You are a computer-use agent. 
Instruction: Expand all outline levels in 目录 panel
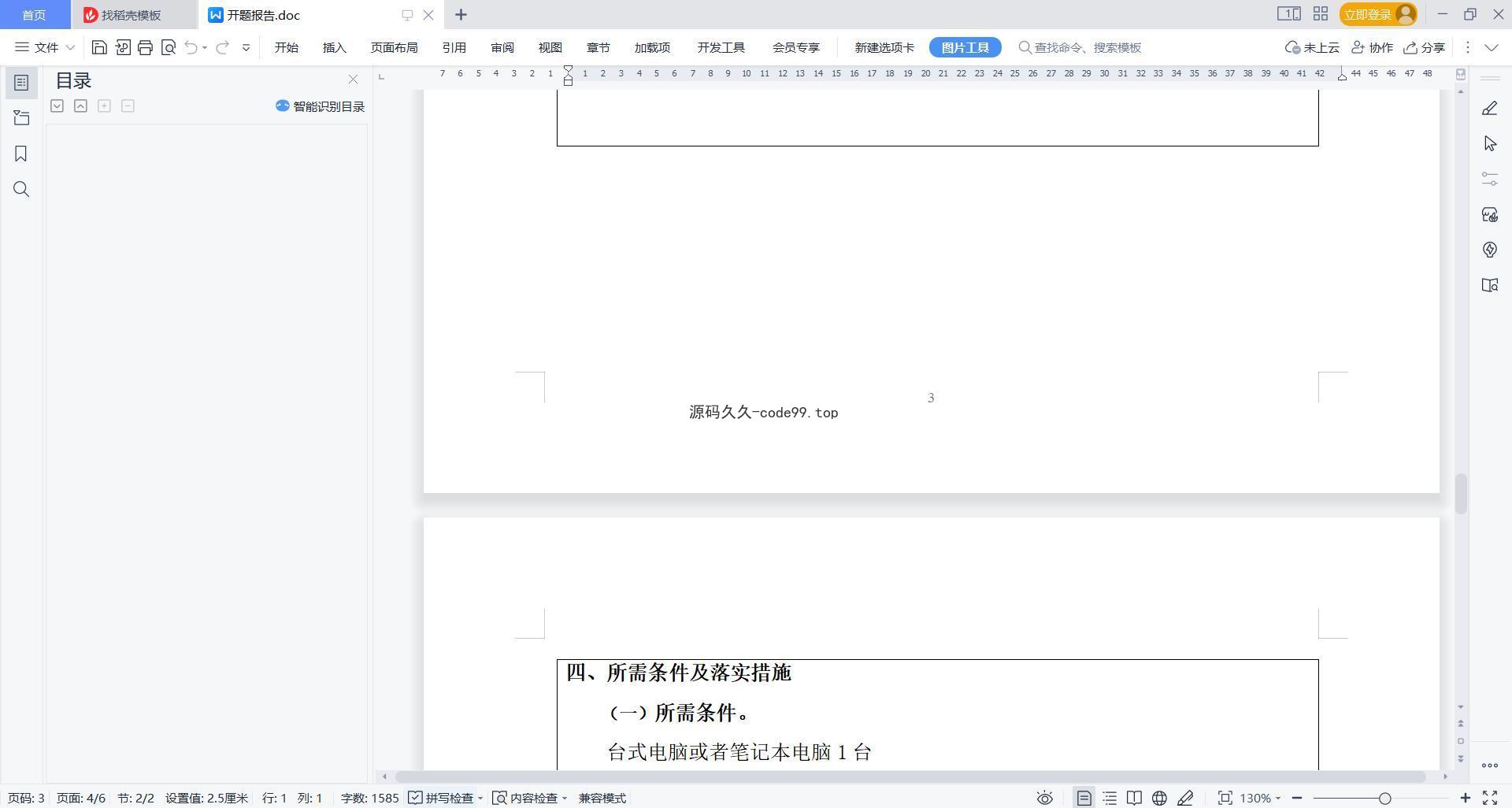pos(57,106)
